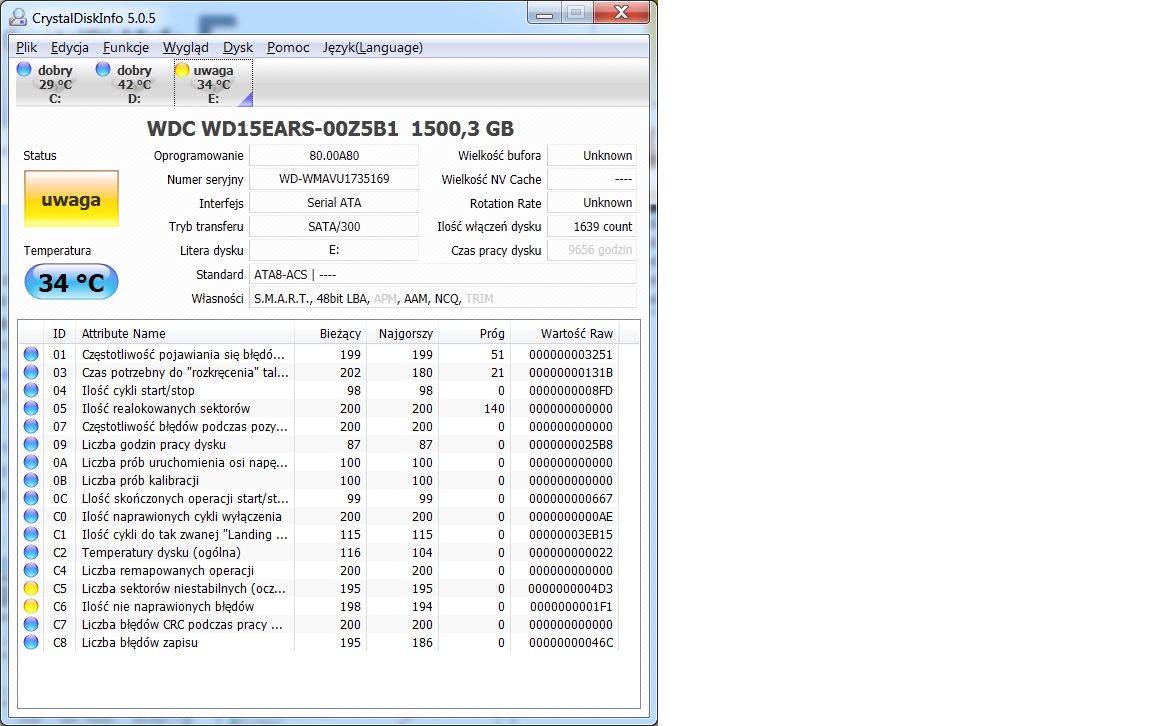The image size is (1152, 726).
Task: Click the yellow uwaga health status button
Action: [71, 199]
